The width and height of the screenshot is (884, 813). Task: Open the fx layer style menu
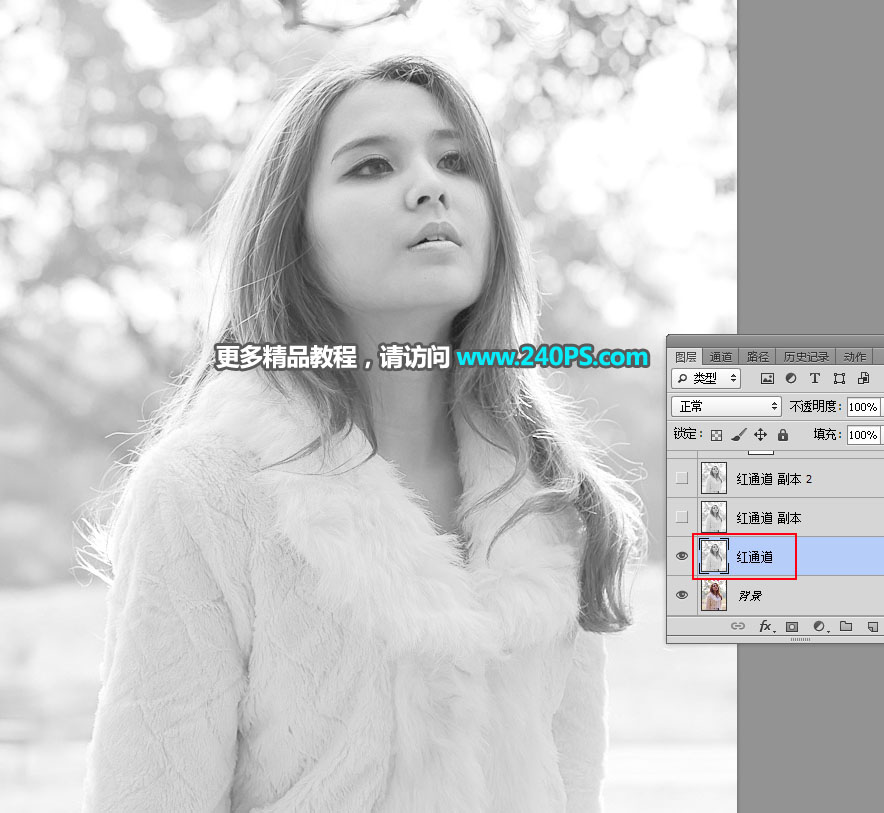[767, 626]
